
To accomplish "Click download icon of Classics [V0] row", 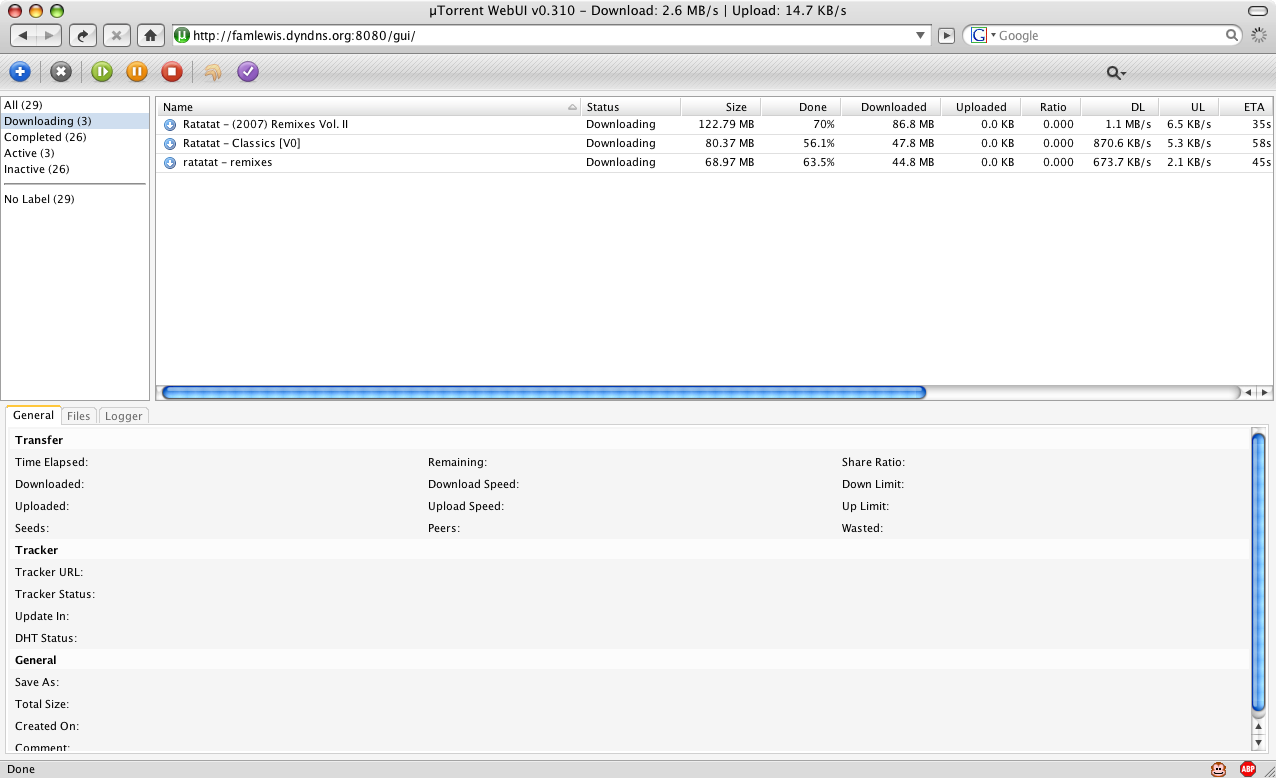I will [x=170, y=144].
